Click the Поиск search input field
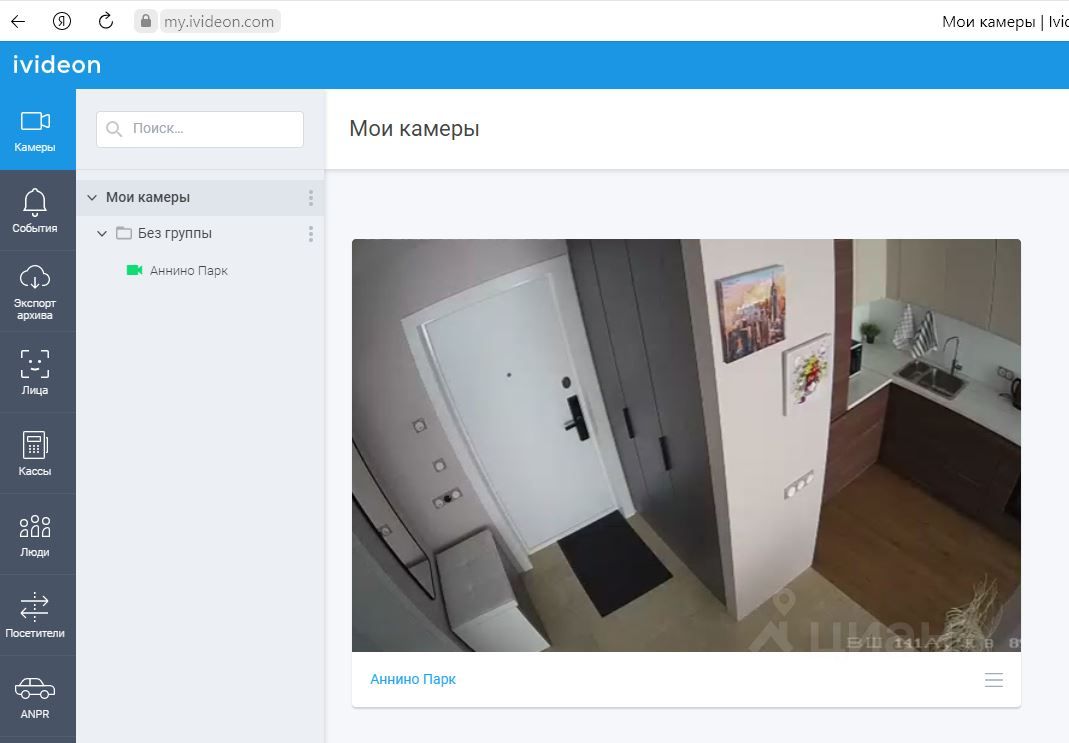 [x=200, y=129]
